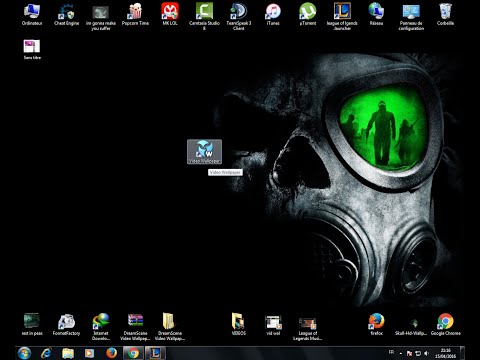Screen dimensions: 480x360
Task: Click the FR language indicator
Action: tap(391, 352)
